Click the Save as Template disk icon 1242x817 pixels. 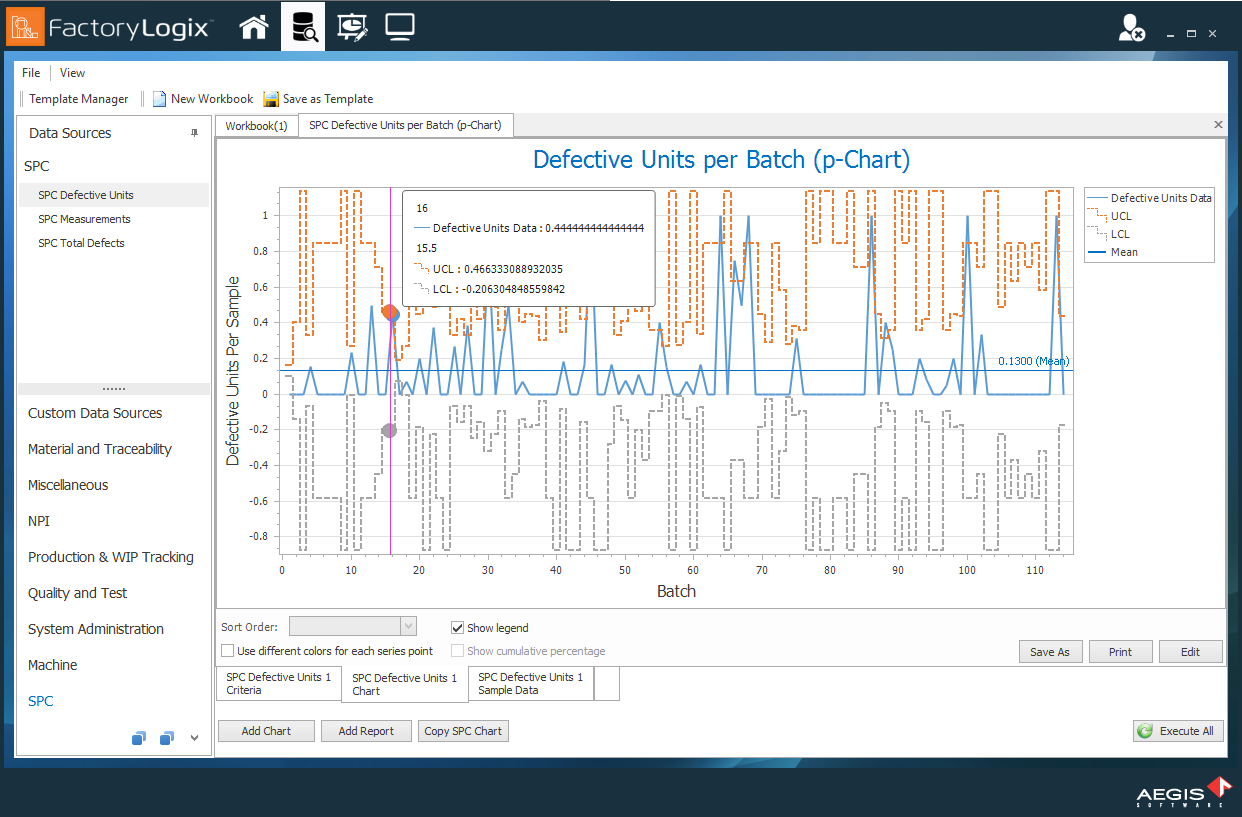pyautogui.click(x=271, y=99)
